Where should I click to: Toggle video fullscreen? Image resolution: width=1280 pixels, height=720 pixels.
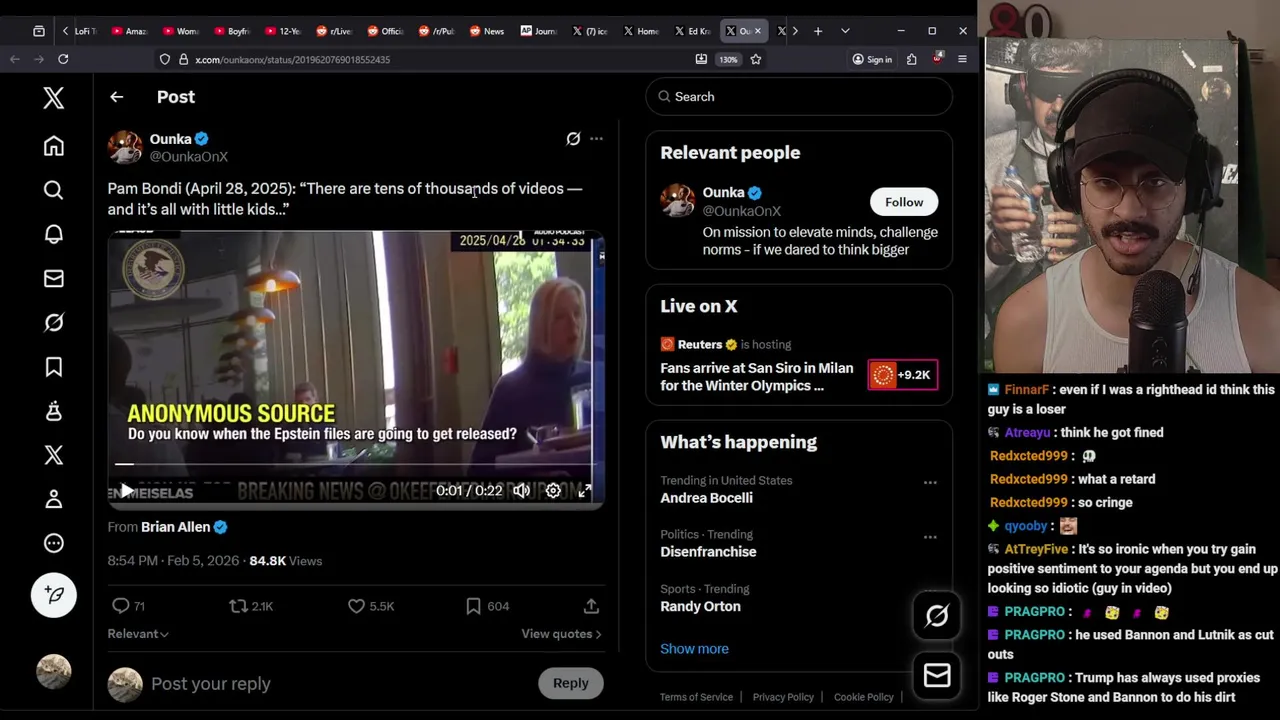tap(585, 491)
